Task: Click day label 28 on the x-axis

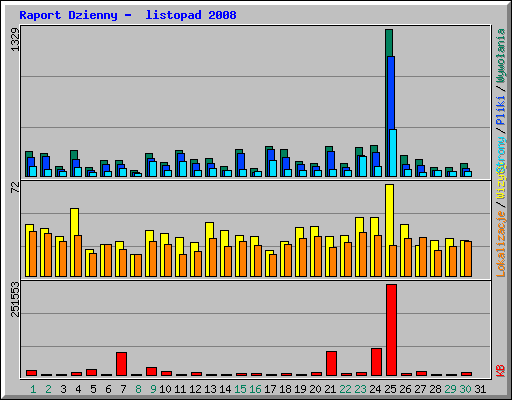Action: point(435,389)
